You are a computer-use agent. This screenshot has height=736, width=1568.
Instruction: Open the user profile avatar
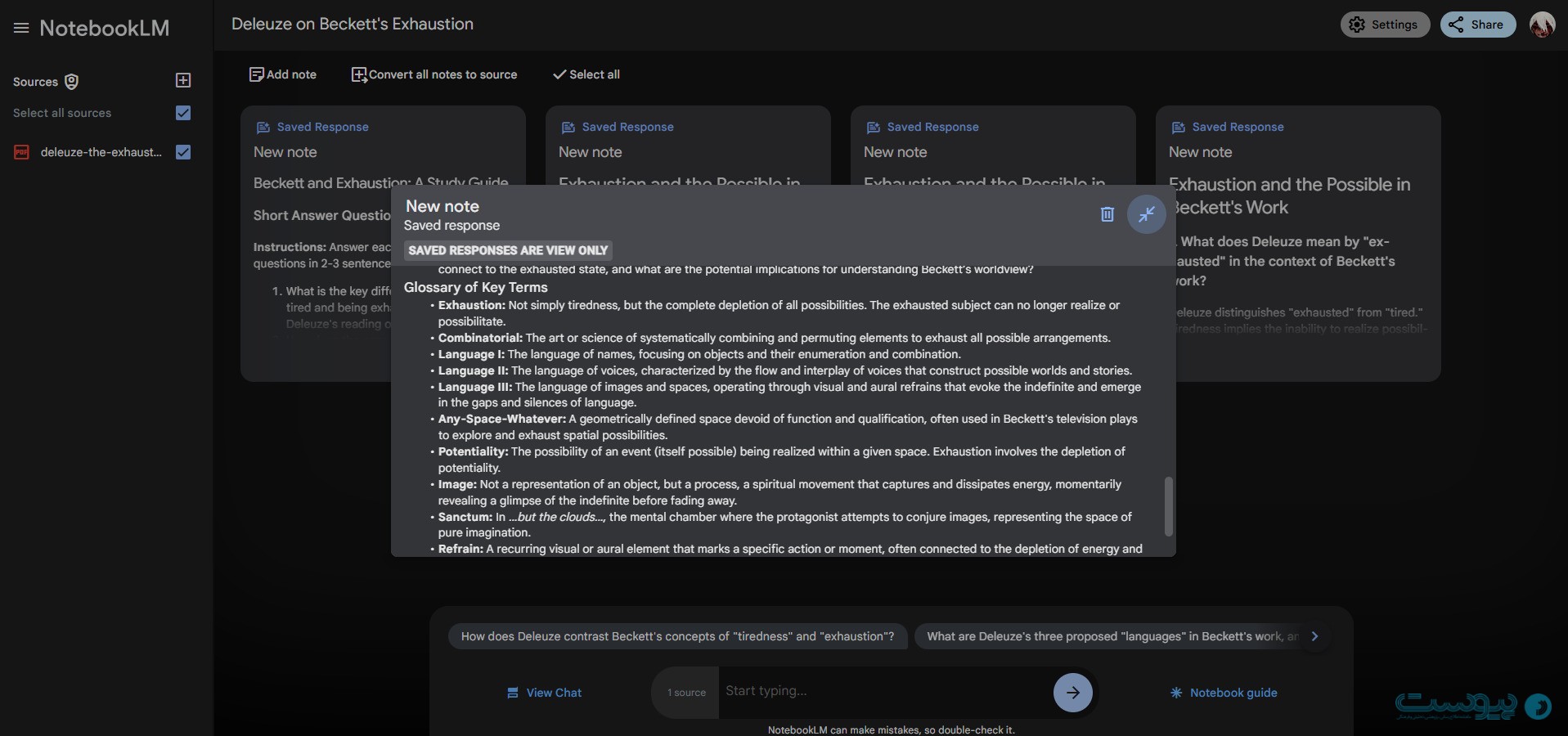coord(1542,25)
